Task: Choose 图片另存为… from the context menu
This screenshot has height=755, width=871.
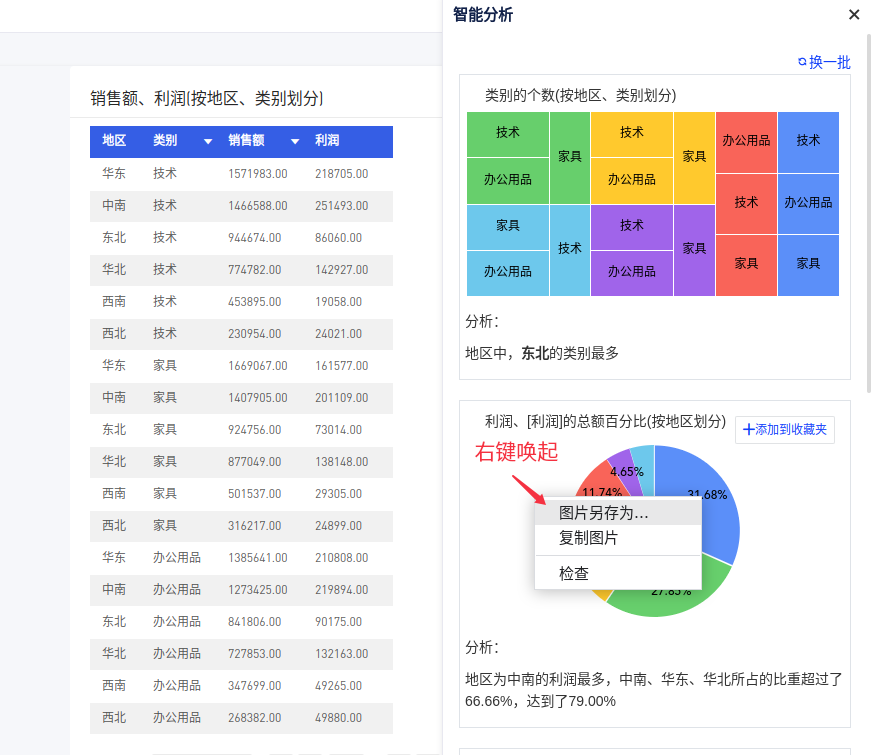Action: click(x=603, y=513)
